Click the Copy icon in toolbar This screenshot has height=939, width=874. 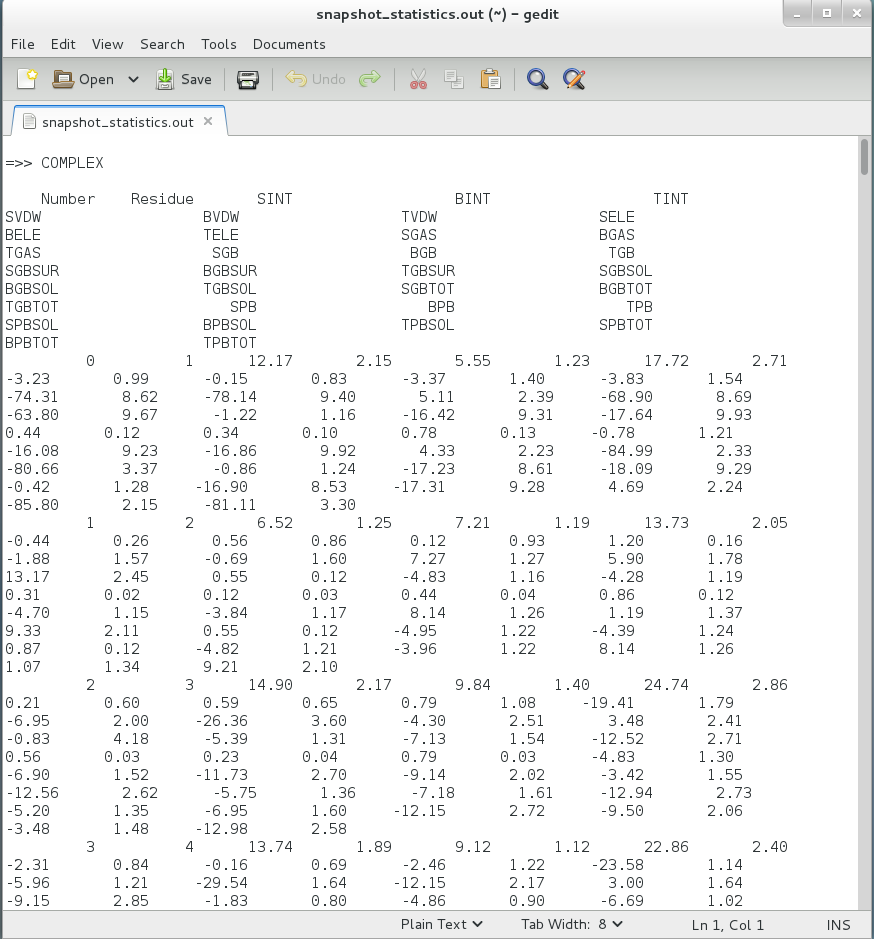(454, 79)
